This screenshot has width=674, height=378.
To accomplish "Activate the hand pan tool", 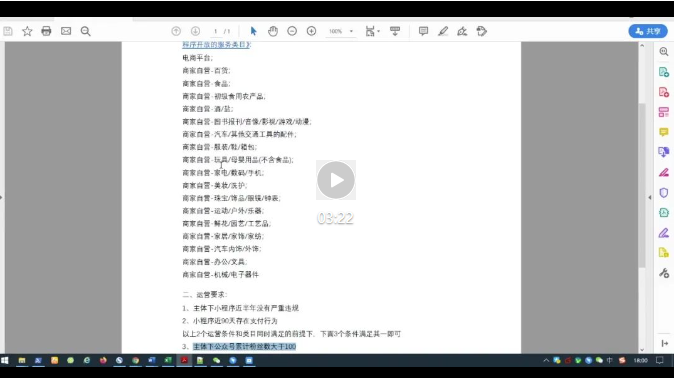I will (273, 31).
